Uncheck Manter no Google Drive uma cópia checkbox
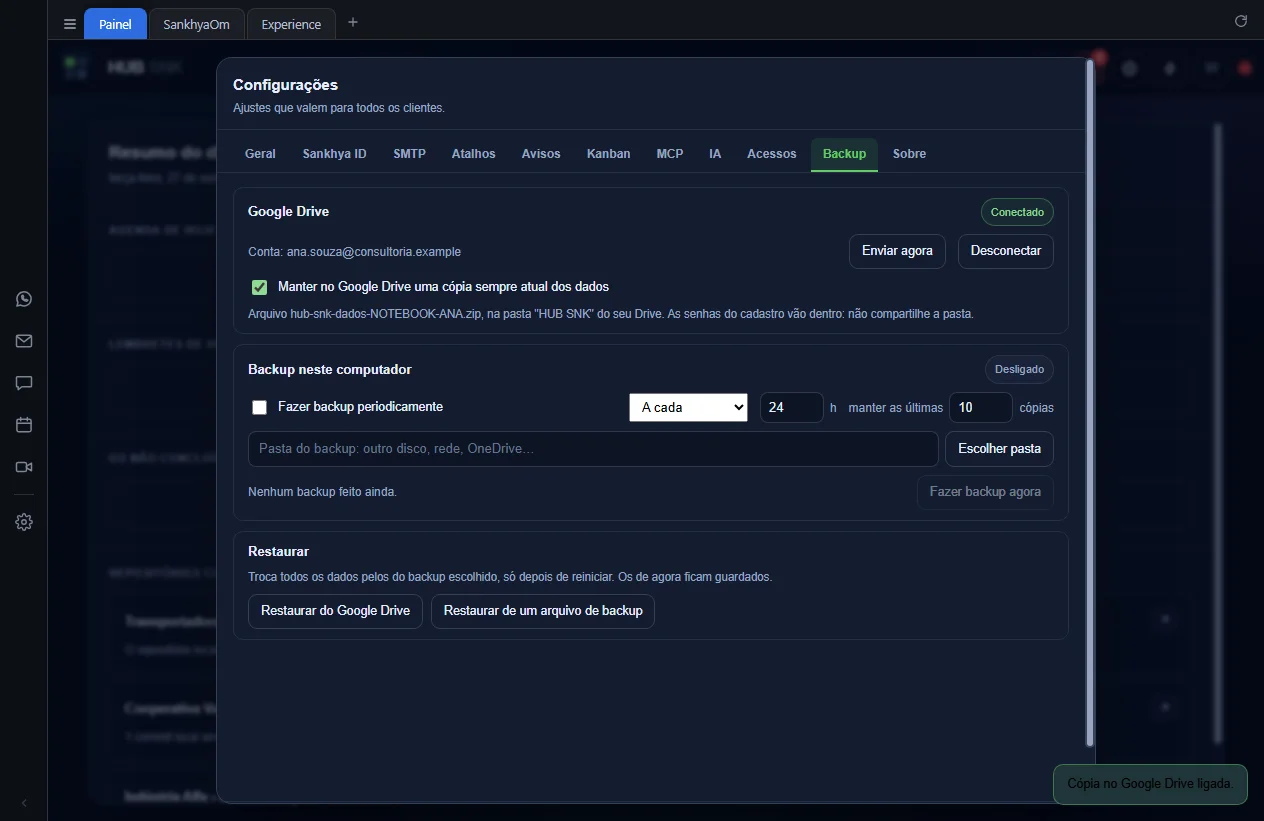 point(260,287)
